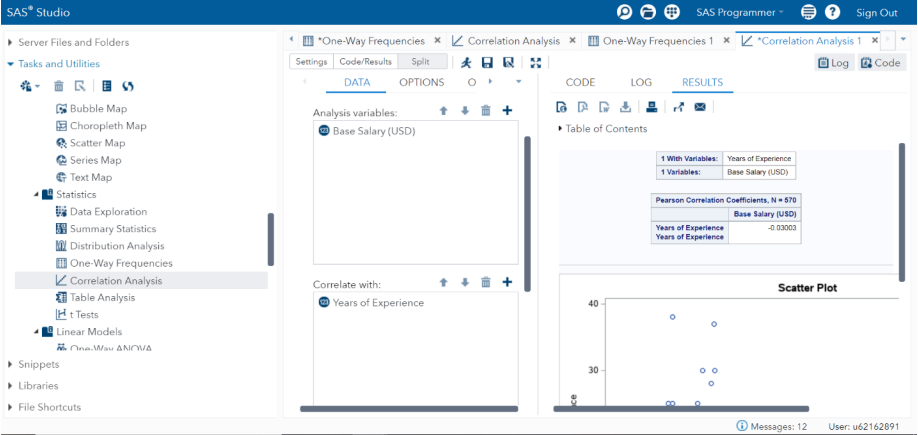
Task: Switch to the Settings view
Action: [x=311, y=61]
